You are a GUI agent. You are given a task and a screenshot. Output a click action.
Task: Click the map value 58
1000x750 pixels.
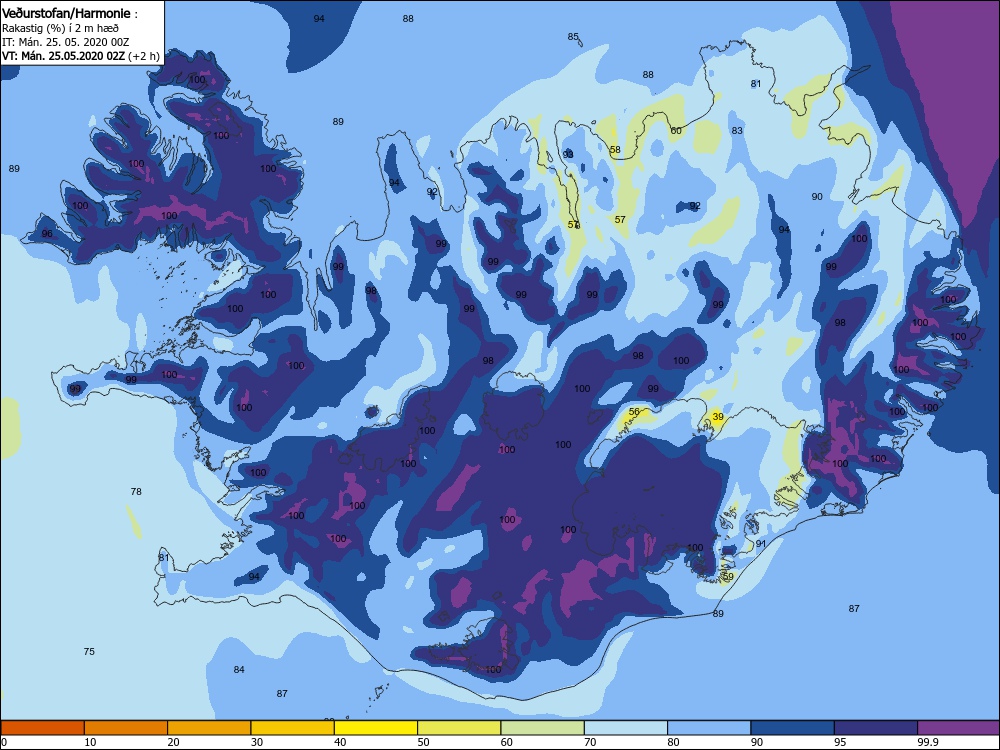tap(615, 150)
